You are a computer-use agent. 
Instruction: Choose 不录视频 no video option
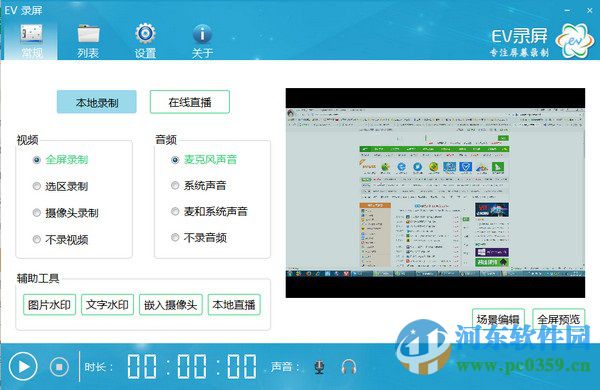point(60,240)
